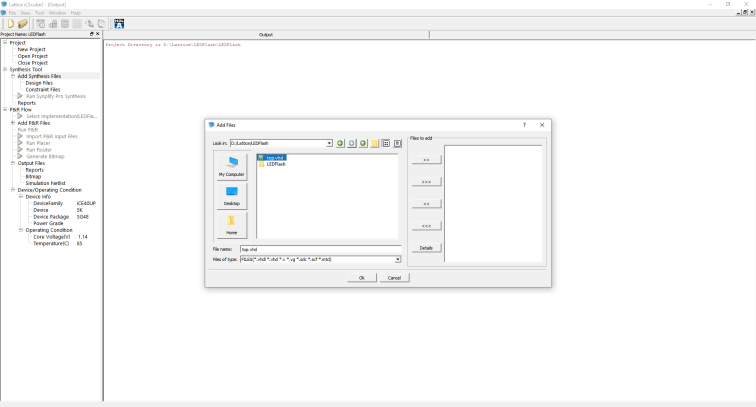
Task: Collapse the Synthesis Tool tree node
Action: tap(4, 69)
